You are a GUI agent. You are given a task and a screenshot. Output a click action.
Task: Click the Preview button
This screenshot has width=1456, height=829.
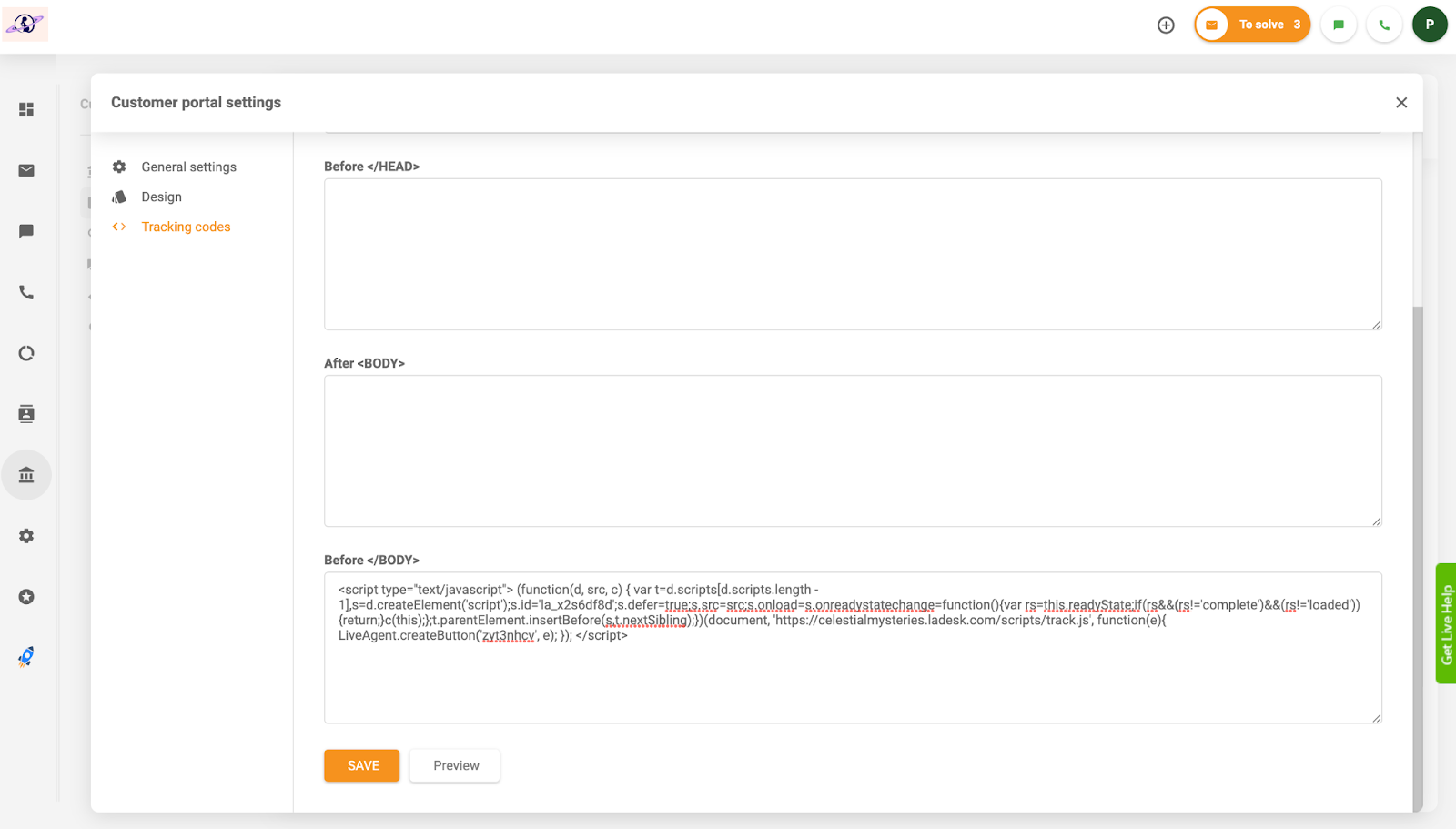point(455,765)
